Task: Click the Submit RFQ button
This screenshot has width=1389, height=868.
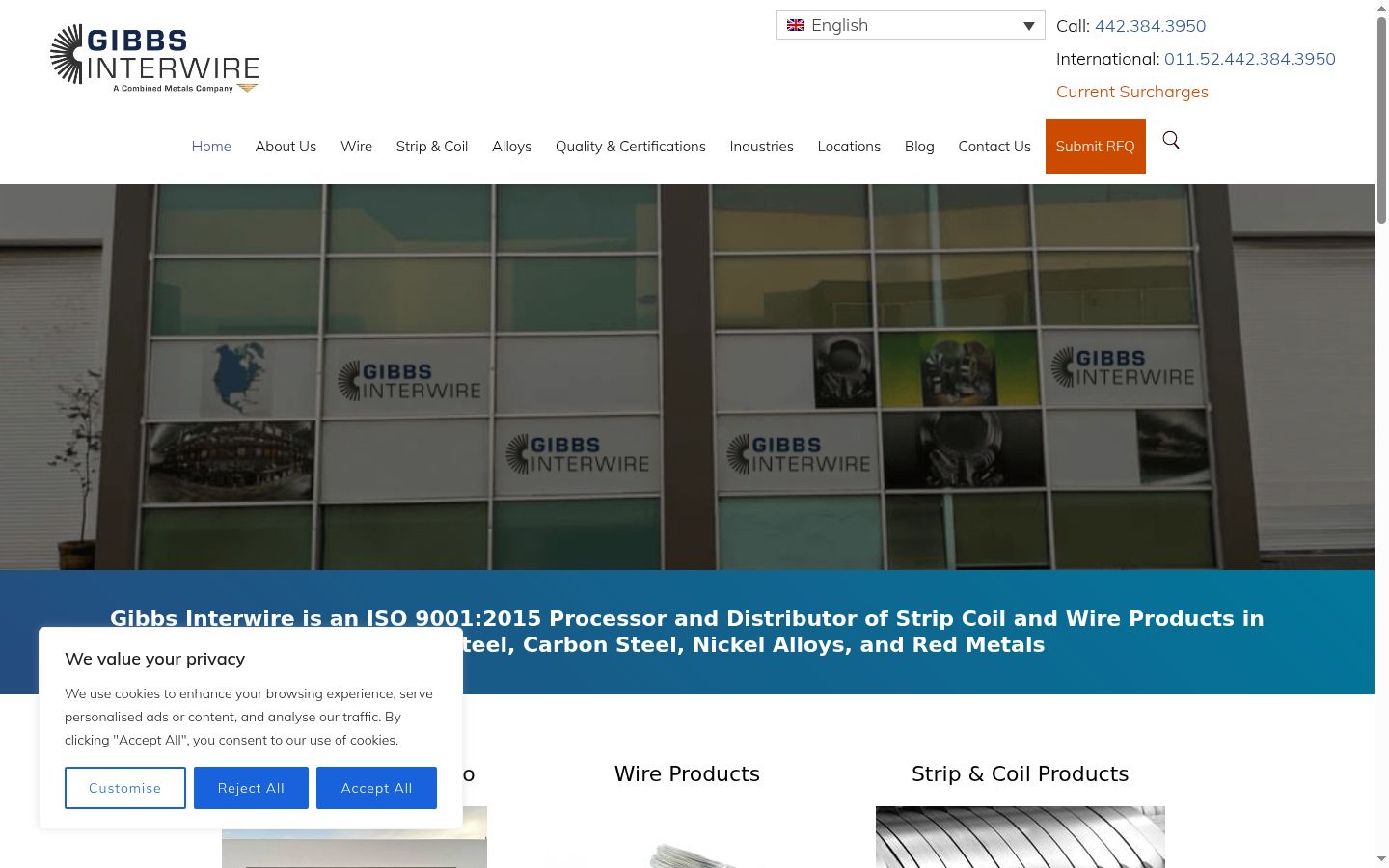Action: tap(1096, 147)
